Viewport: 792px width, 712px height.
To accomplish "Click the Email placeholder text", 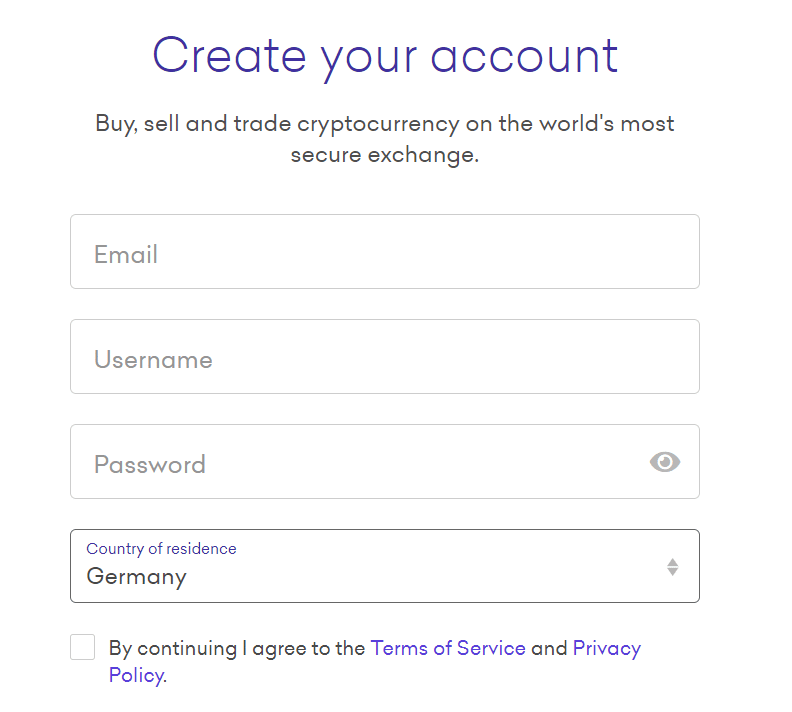I will coord(126,254).
